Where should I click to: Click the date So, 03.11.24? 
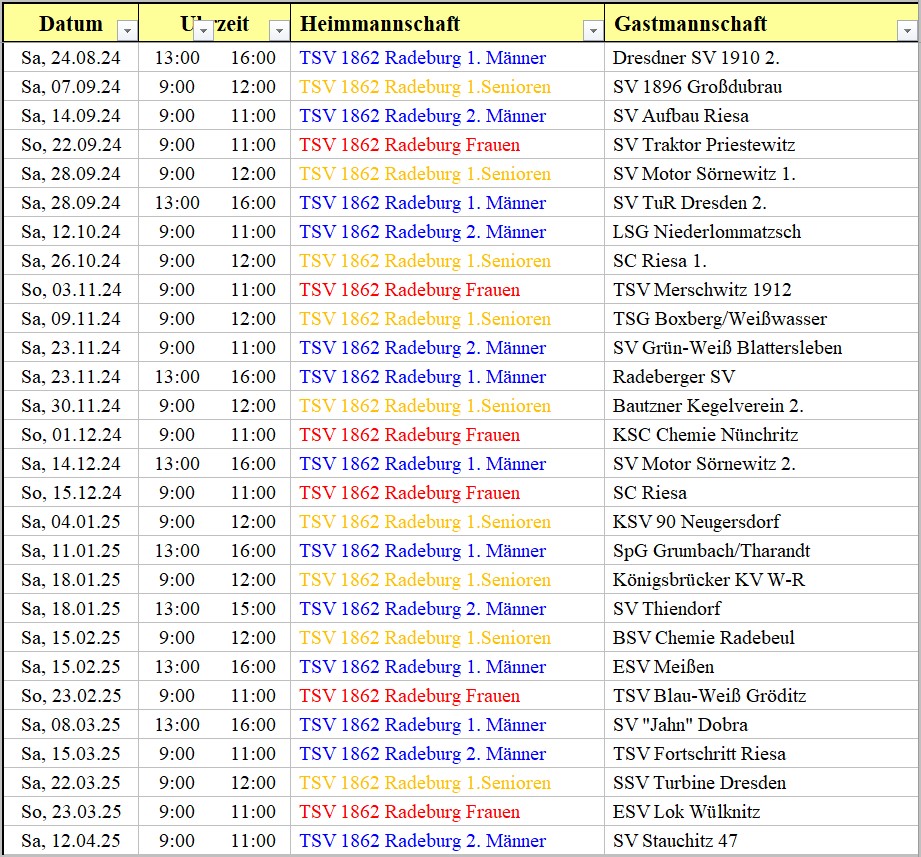(71, 290)
